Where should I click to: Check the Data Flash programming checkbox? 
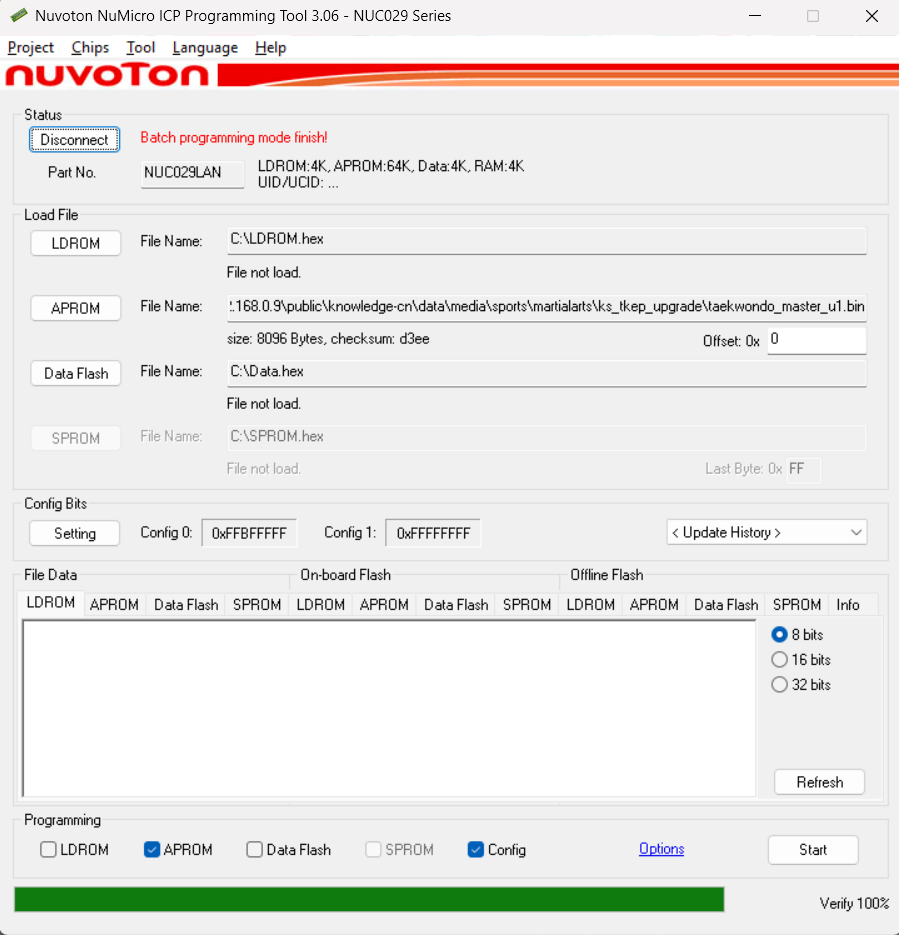255,850
